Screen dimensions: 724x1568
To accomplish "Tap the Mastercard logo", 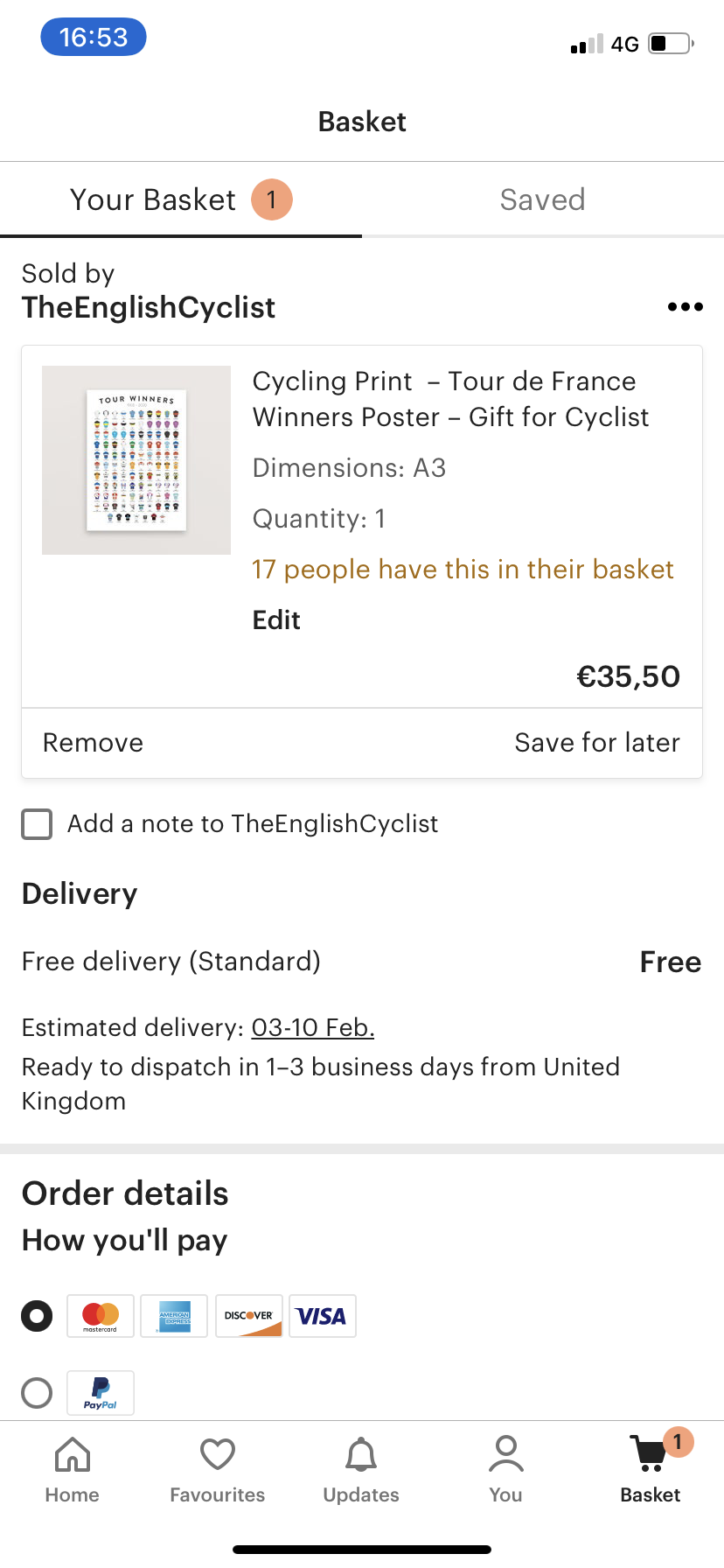I will click(100, 1315).
